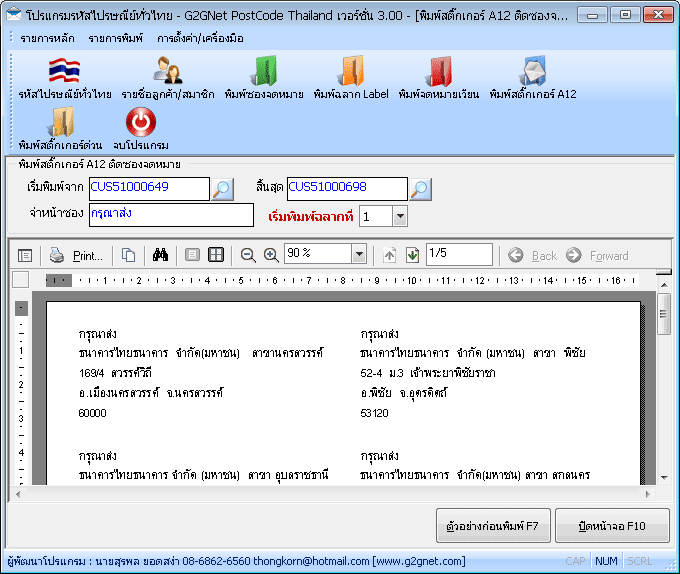Click binoculars find icon

(x=160, y=255)
